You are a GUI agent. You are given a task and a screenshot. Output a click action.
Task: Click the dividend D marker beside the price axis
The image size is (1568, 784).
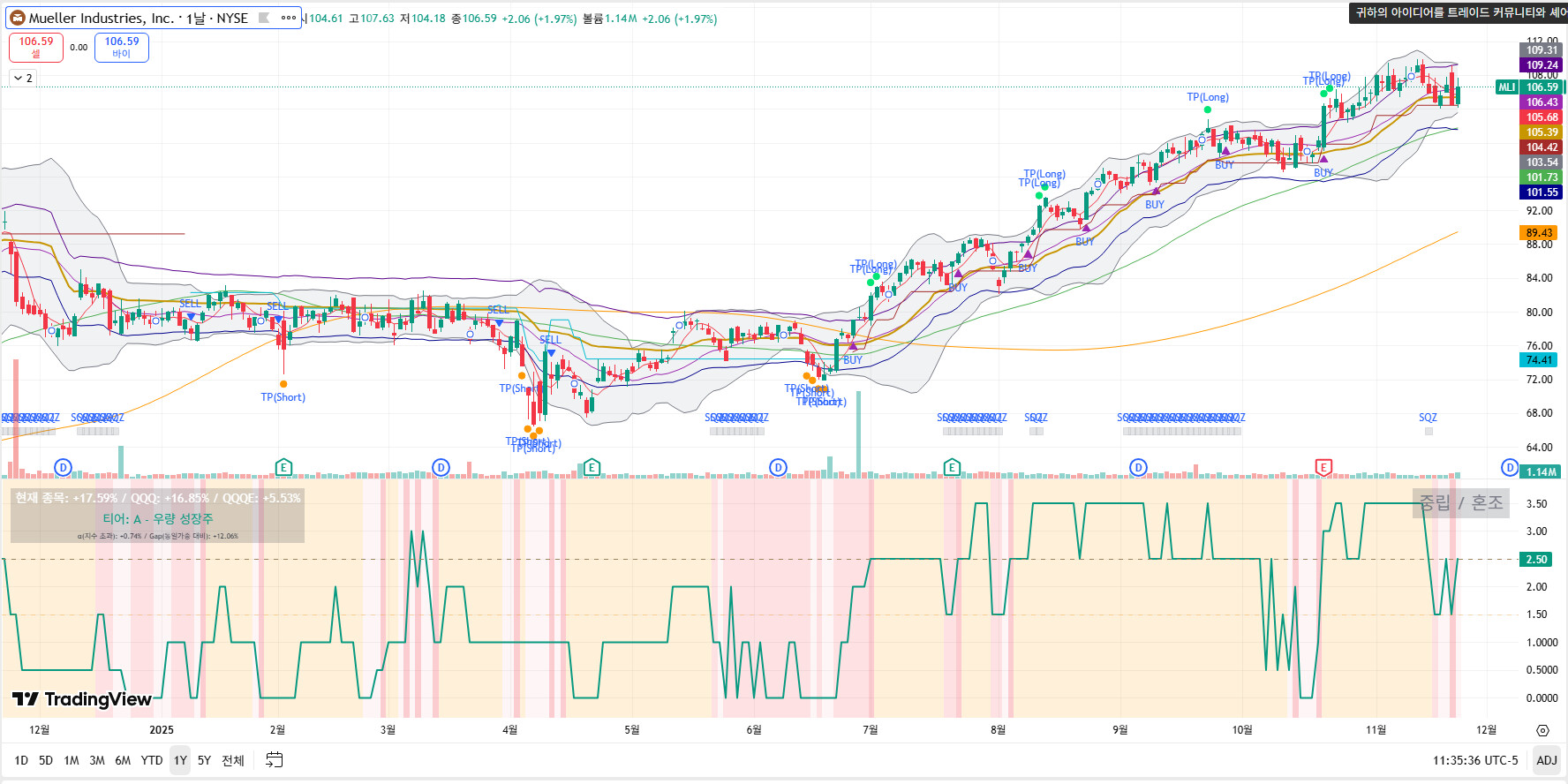1510,467
